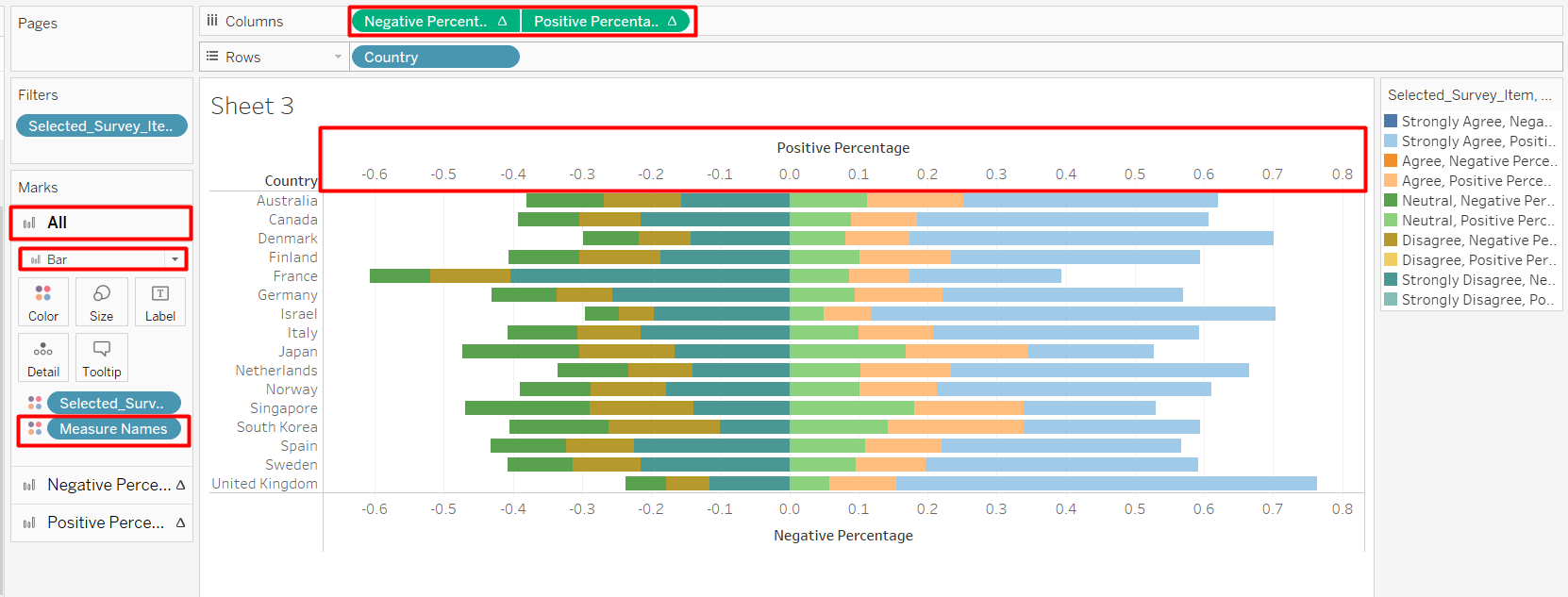Screen dimensions: 1568x597
Task: Click the Selected_Survey_Item filter pill
Action: [x=101, y=125]
